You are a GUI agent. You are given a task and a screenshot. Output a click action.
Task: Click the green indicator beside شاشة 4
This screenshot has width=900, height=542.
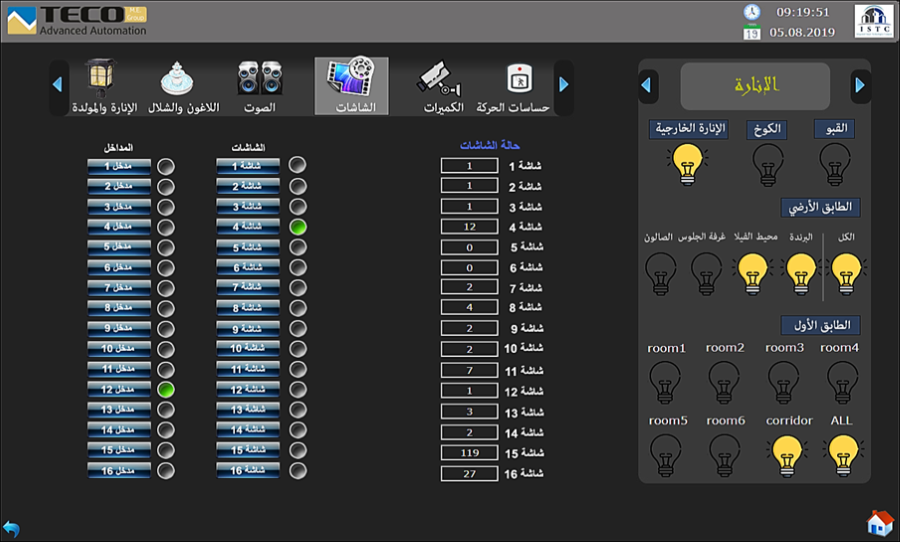click(x=297, y=227)
